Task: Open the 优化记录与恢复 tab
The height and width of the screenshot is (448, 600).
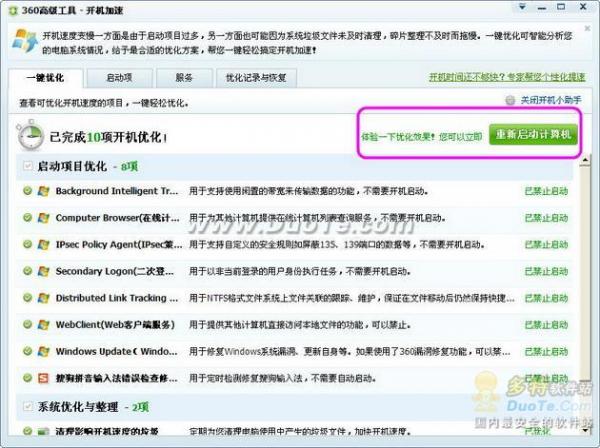Action: pyautogui.click(x=256, y=78)
